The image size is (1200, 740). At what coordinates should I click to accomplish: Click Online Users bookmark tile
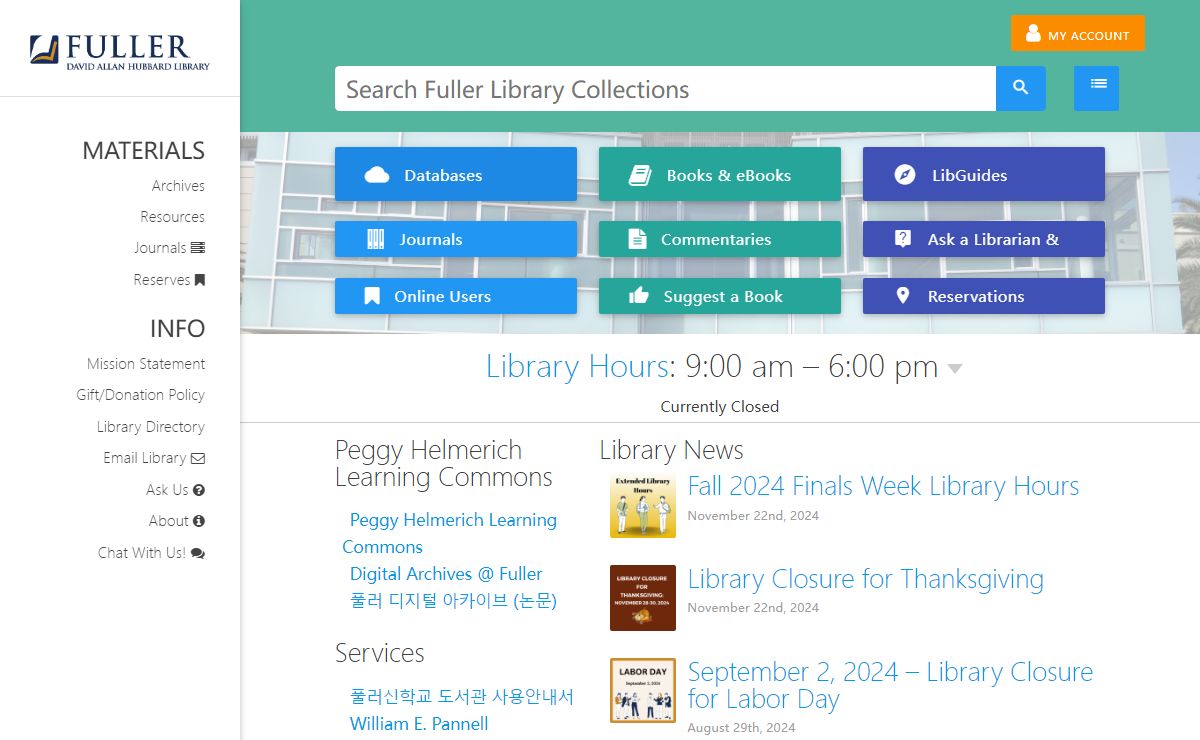455,296
